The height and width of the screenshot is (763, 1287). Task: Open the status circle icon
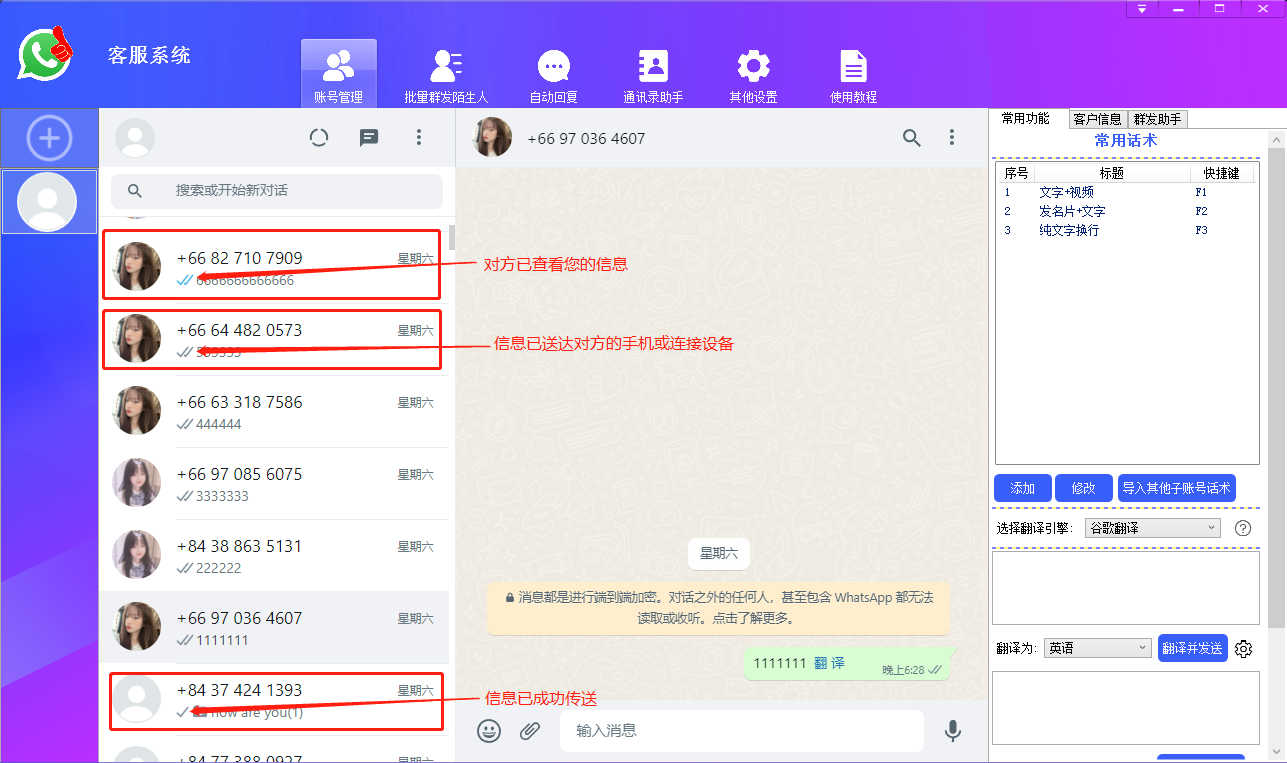point(319,138)
